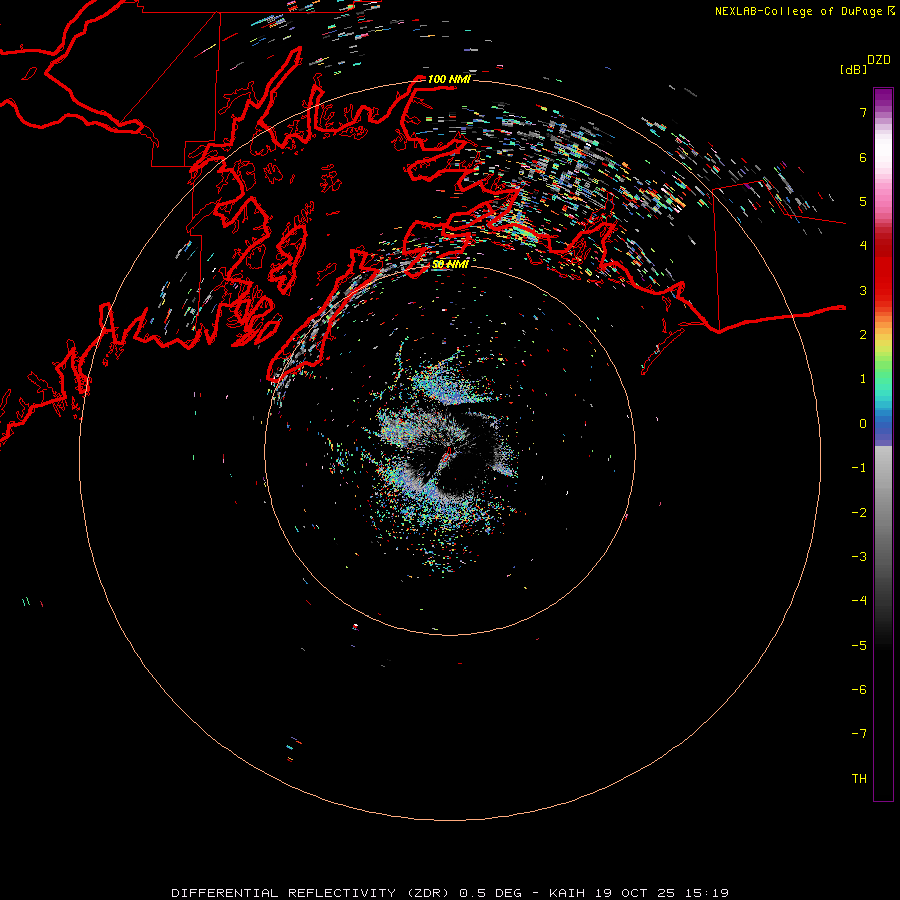The image size is (900, 900).
Task: Click the 50 NMI range ring label
Action: (450, 264)
